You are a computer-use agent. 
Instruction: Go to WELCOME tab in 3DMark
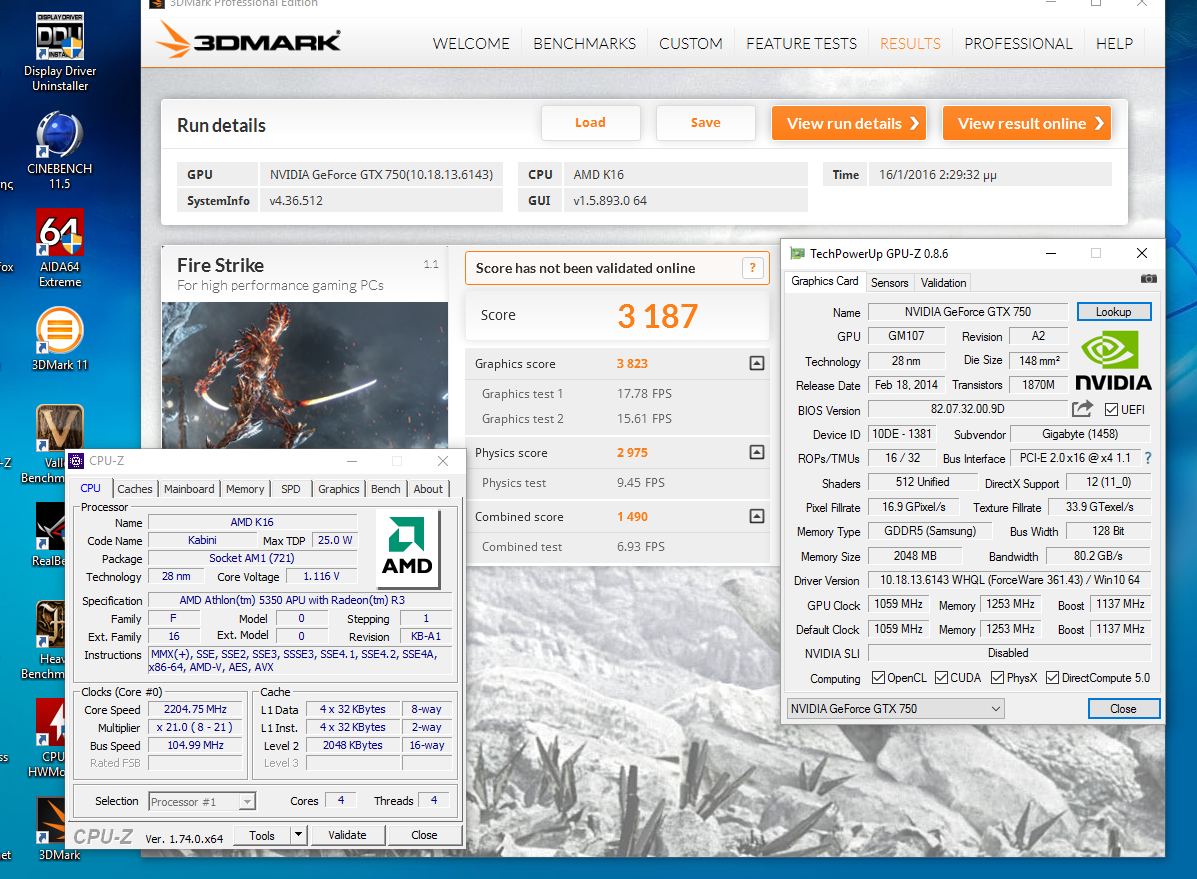(x=471, y=44)
